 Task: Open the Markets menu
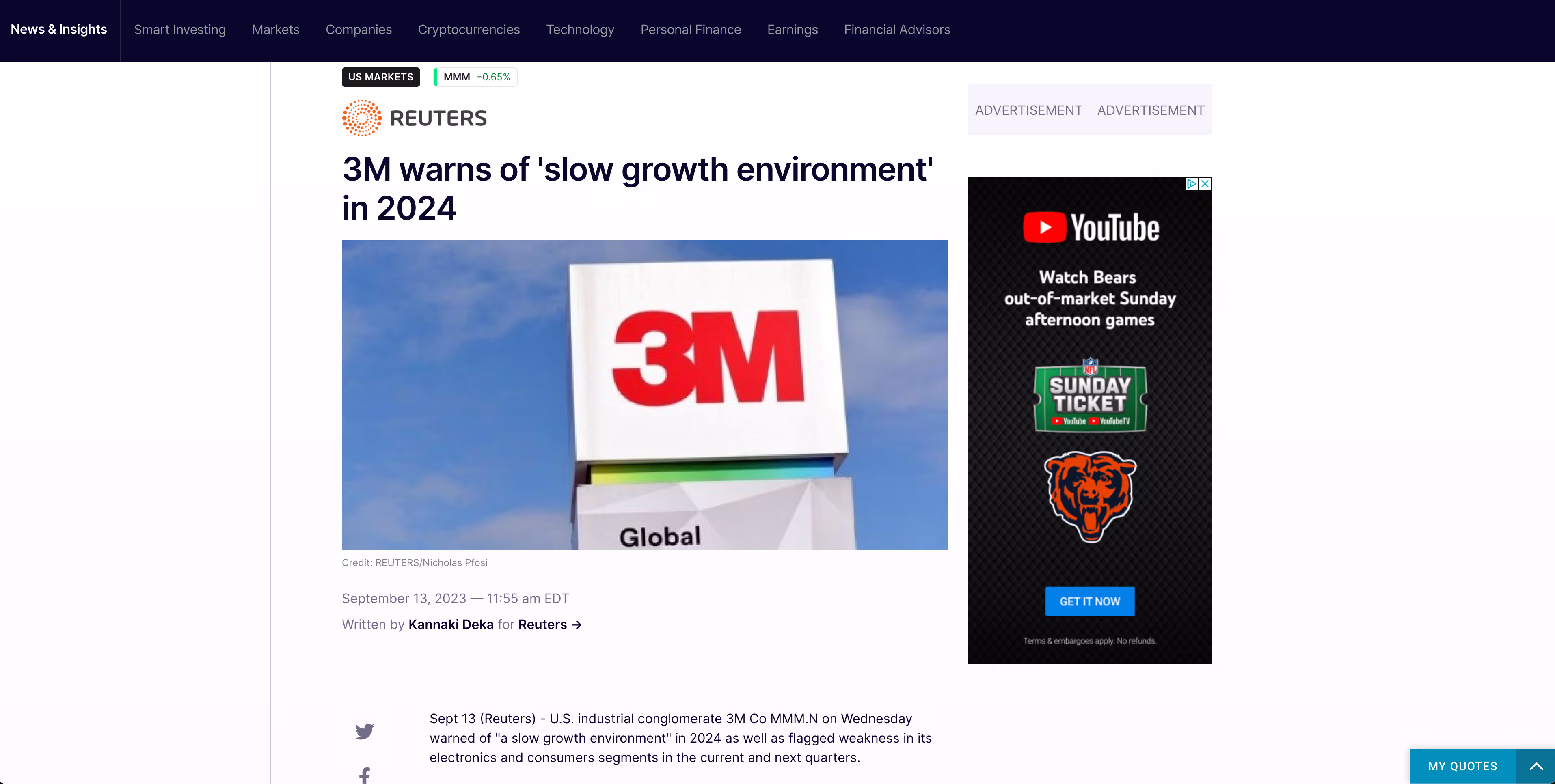click(275, 30)
